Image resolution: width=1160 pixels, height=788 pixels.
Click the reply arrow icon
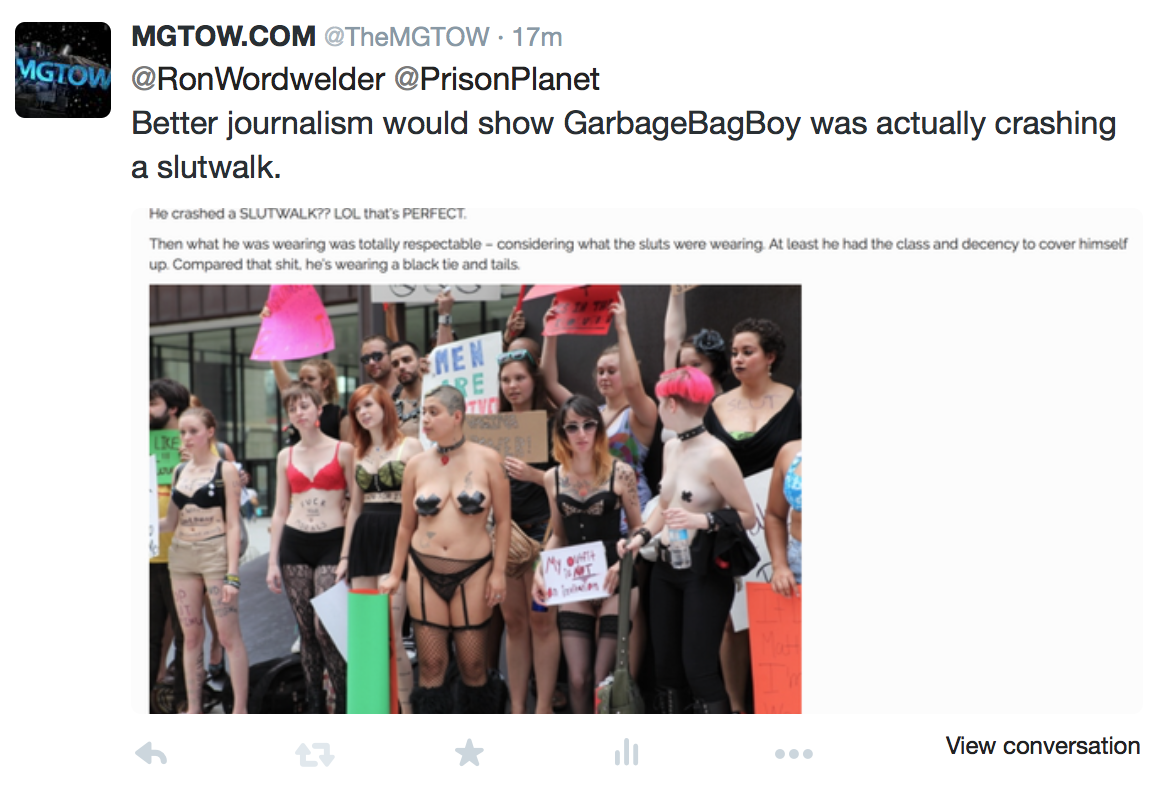152,754
